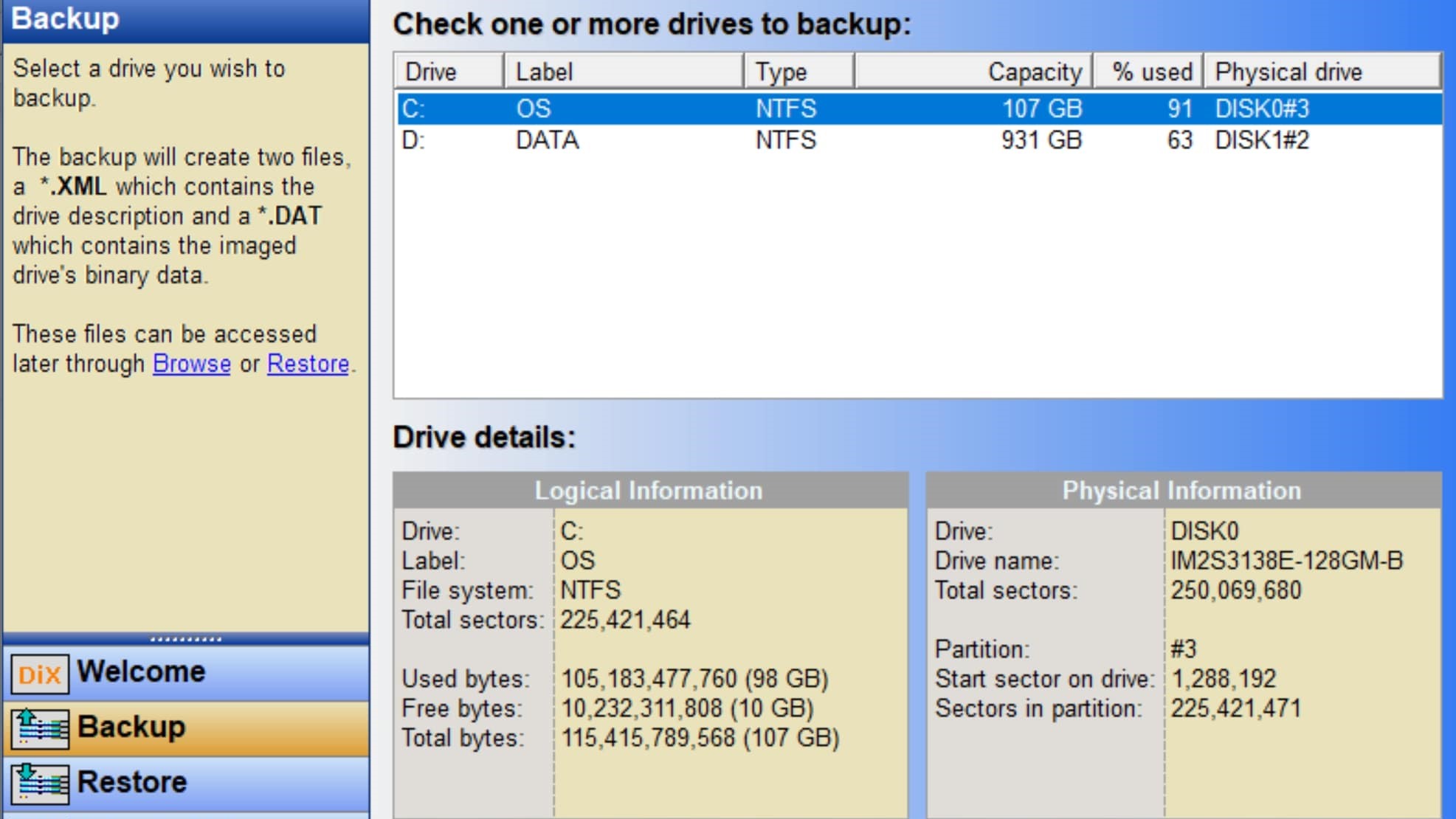Toggle selection of DISK0#3 drive entry
The image size is (1456, 819).
916,108
